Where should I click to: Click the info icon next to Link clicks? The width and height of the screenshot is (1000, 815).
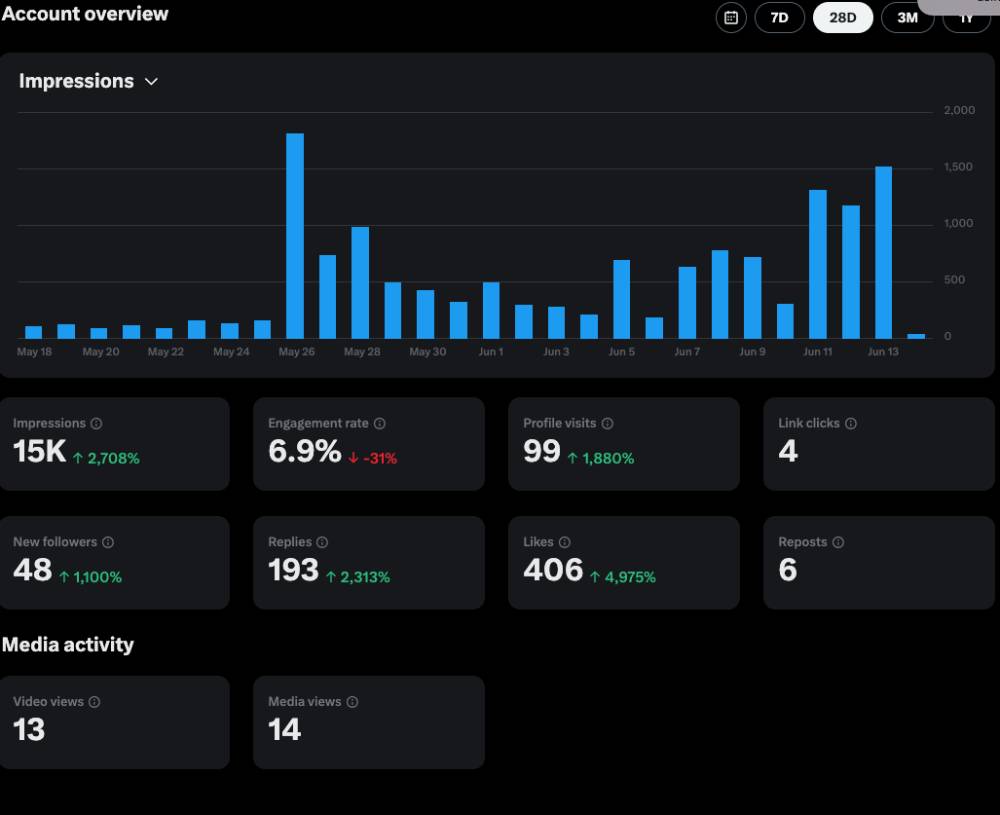851,423
